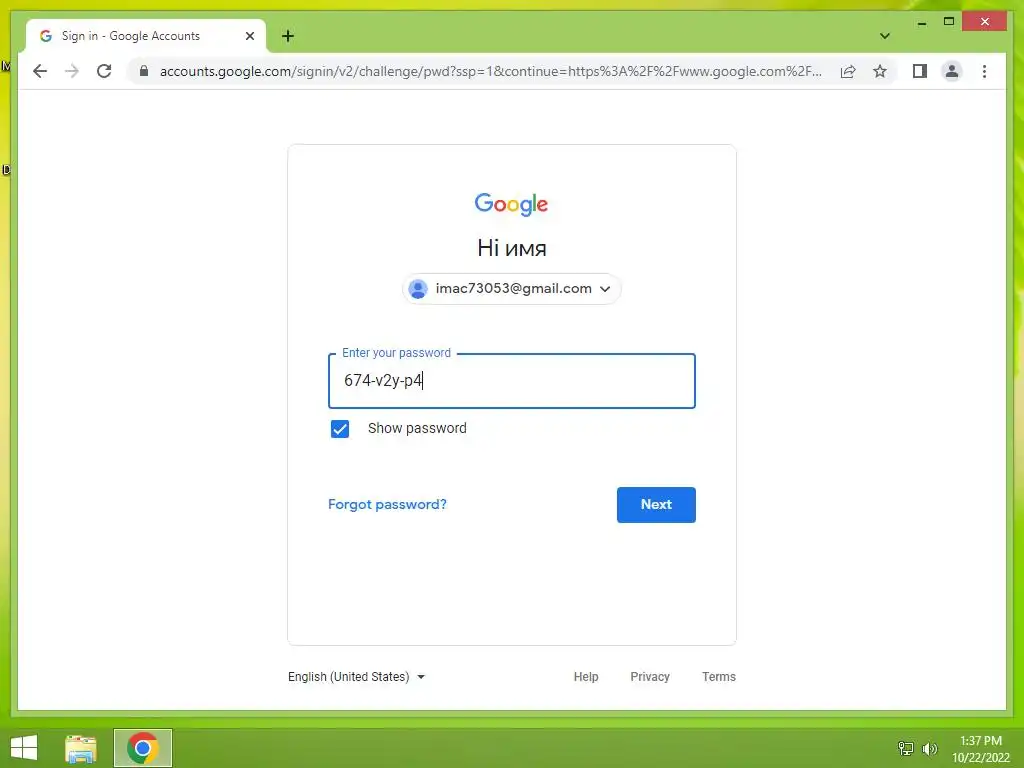The width and height of the screenshot is (1024, 768).
Task: Open the new tab plus button
Action: pos(288,36)
